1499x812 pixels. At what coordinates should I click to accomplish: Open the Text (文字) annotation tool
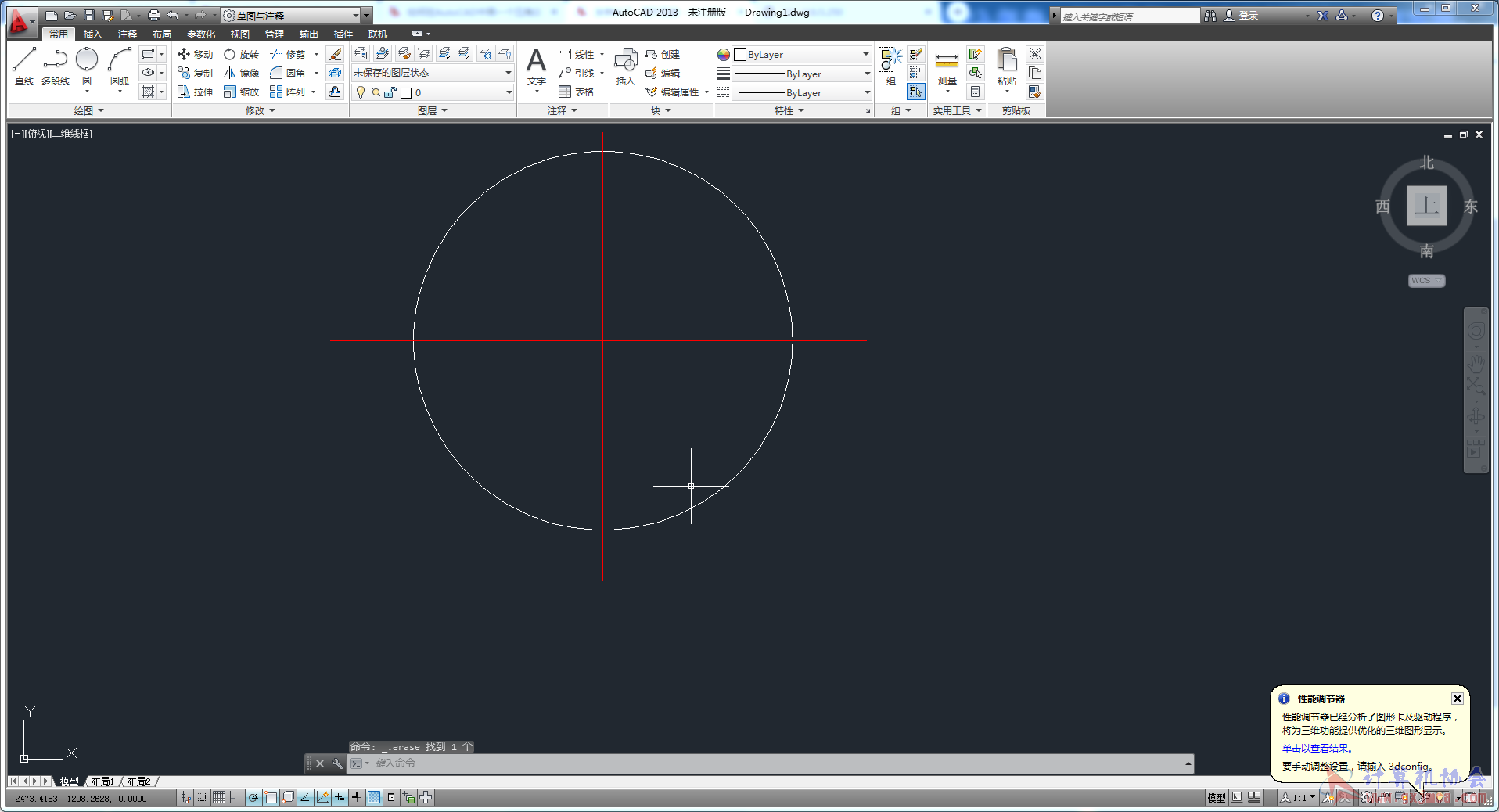536,68
